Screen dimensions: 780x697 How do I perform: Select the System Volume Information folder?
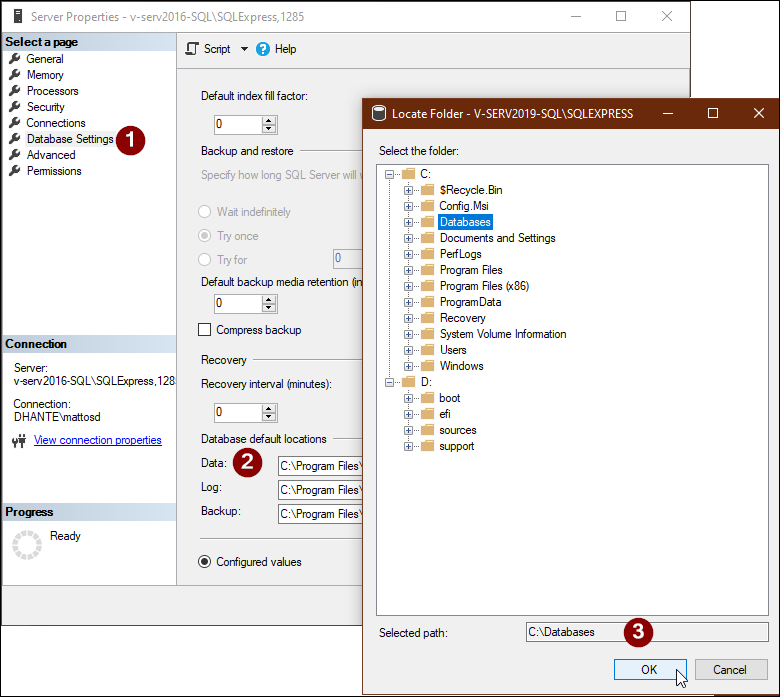pos(503,334)
